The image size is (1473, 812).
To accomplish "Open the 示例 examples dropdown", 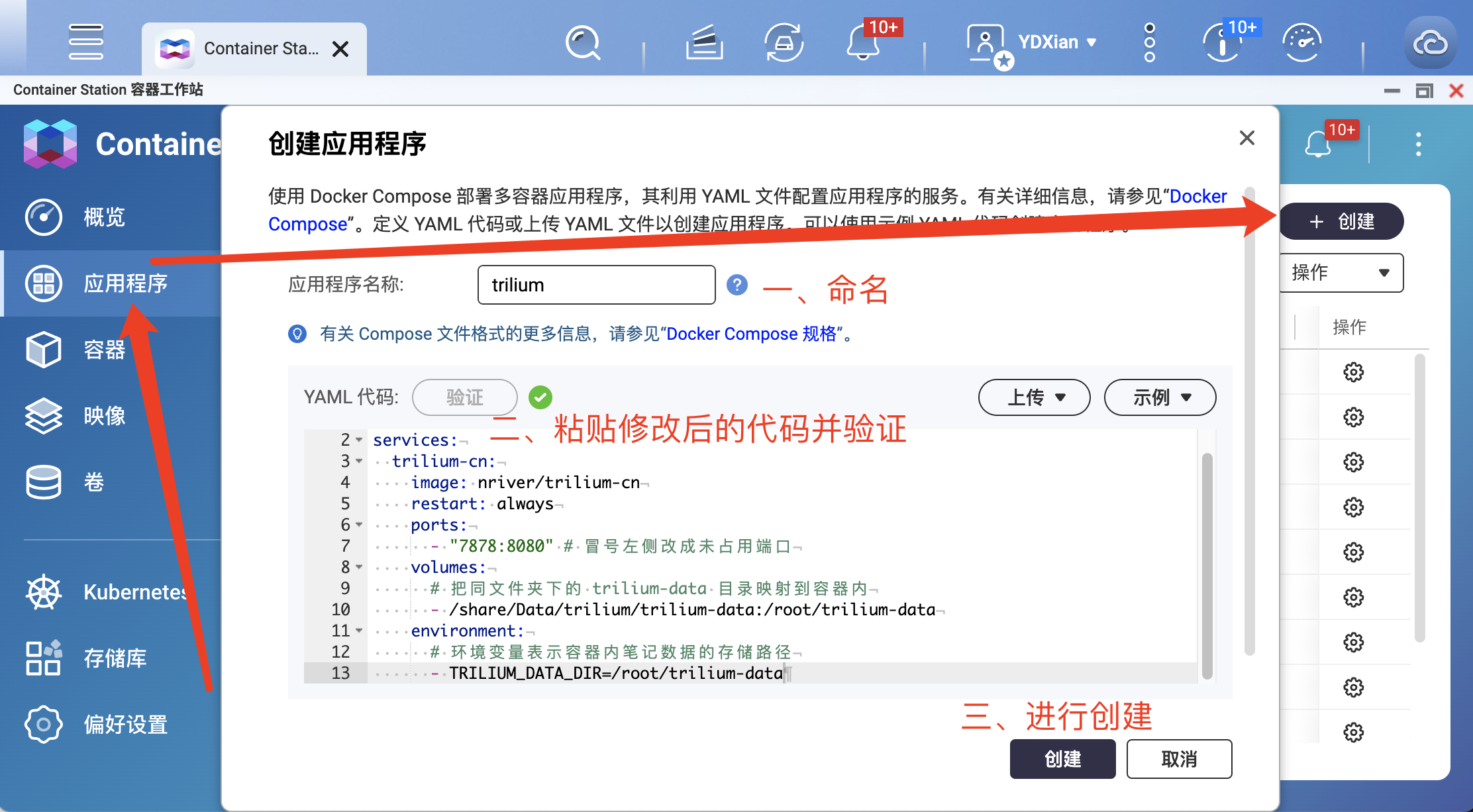I will [1160, 397].
